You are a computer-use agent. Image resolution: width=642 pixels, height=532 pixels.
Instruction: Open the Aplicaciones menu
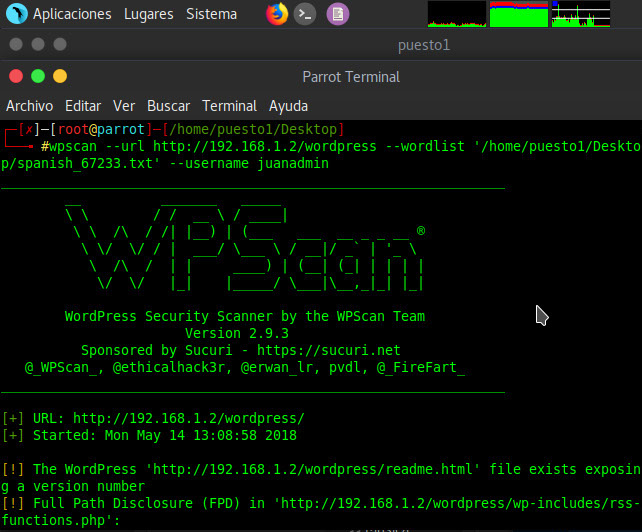tap(71, 14)
